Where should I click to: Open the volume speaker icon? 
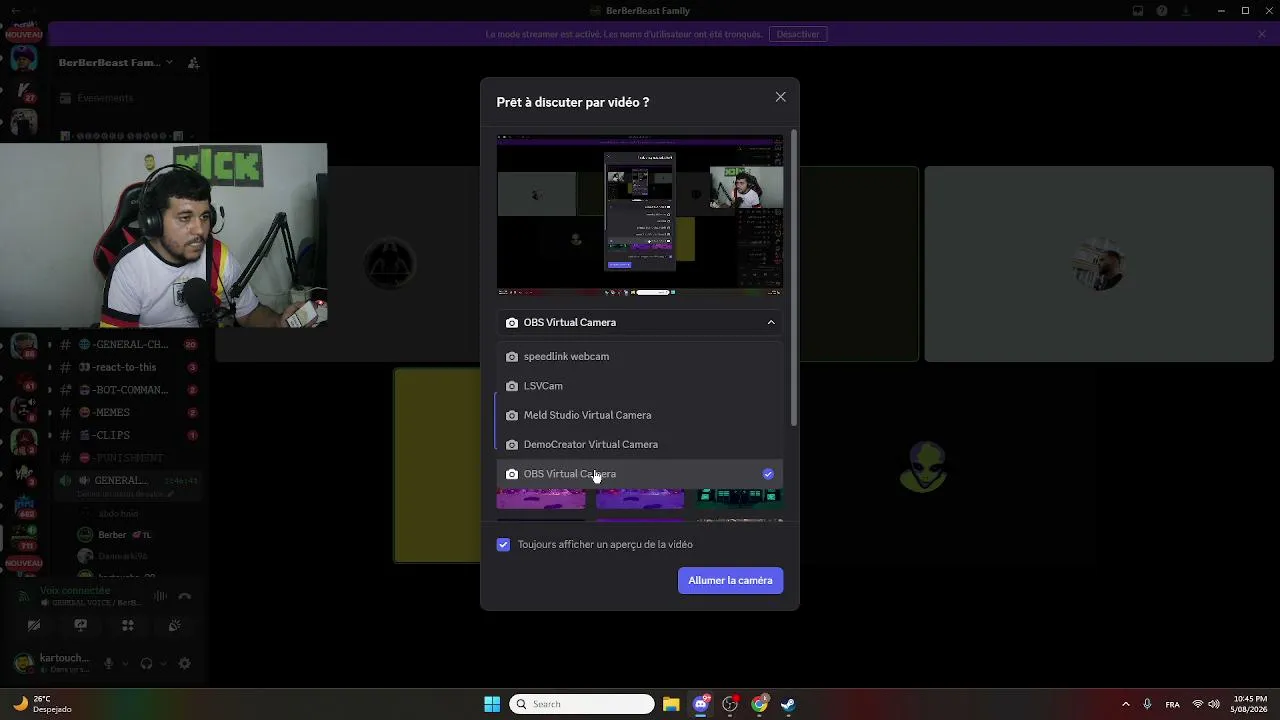pyautogui.click(x=1214, y=704)
